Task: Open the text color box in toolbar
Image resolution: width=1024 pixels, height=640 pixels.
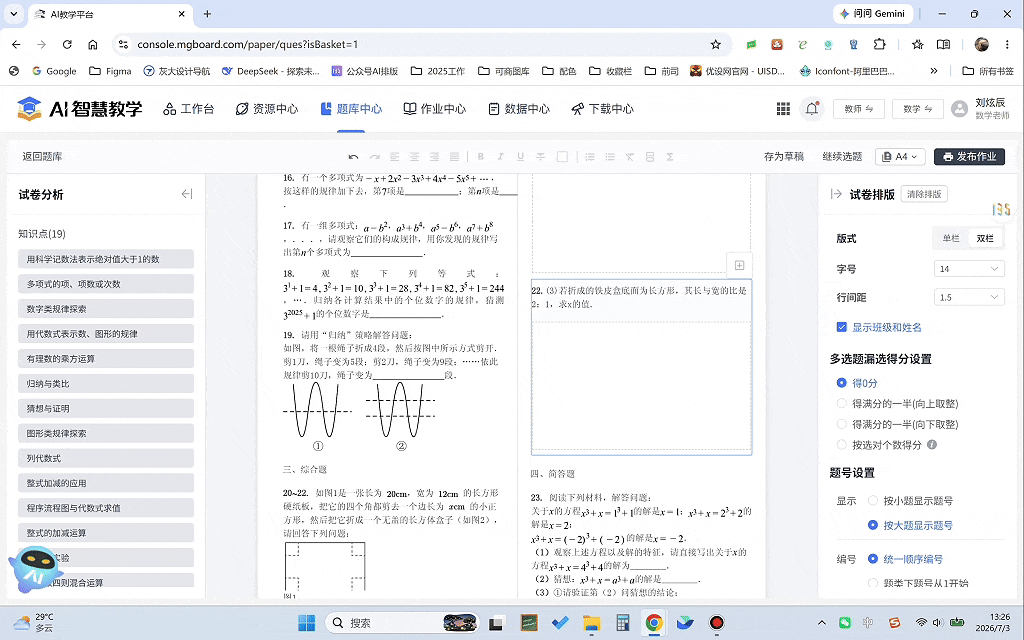Action: tap(562, 157)
